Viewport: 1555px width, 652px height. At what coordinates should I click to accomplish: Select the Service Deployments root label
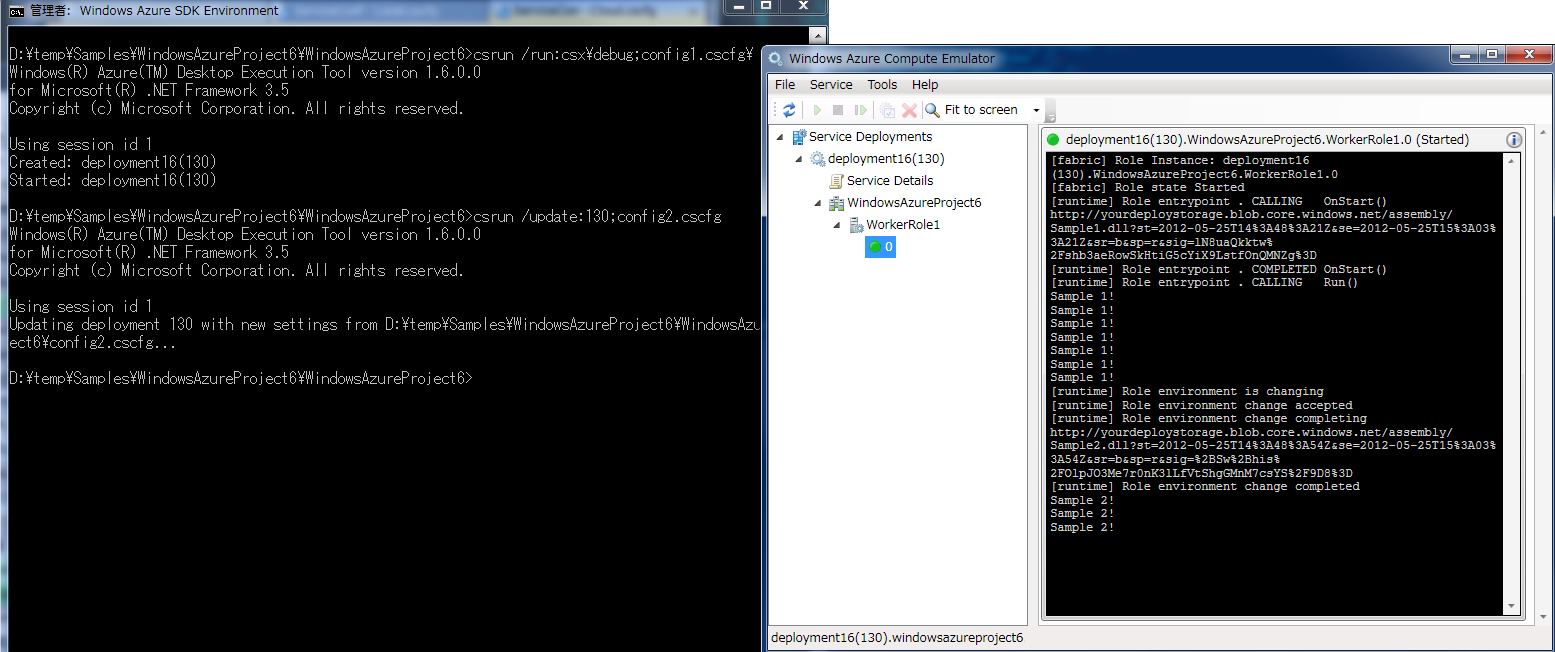pos(870,137)
